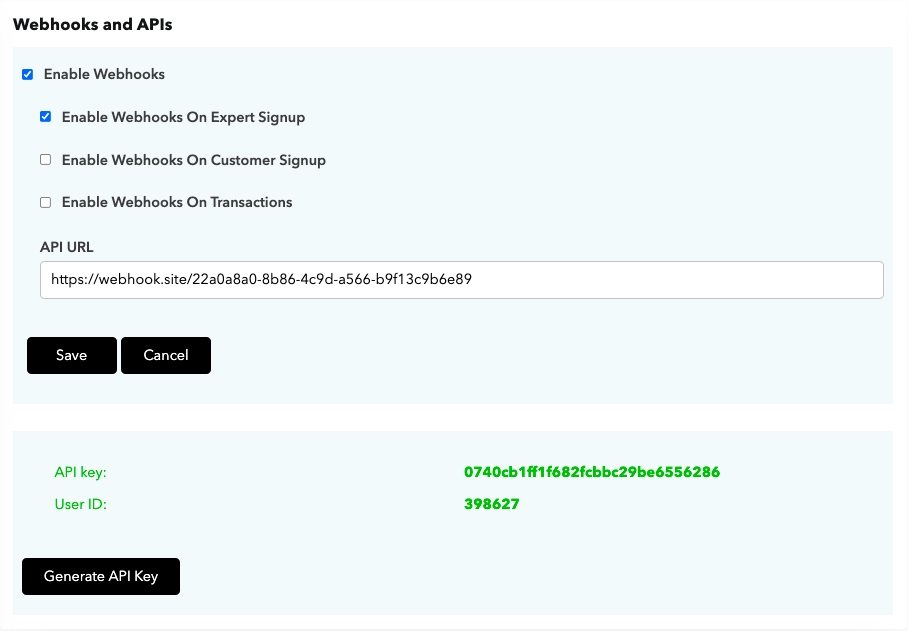This screenshot has height=631, width=908.
Task: Cancel the webhook changes
Action: 166,355
